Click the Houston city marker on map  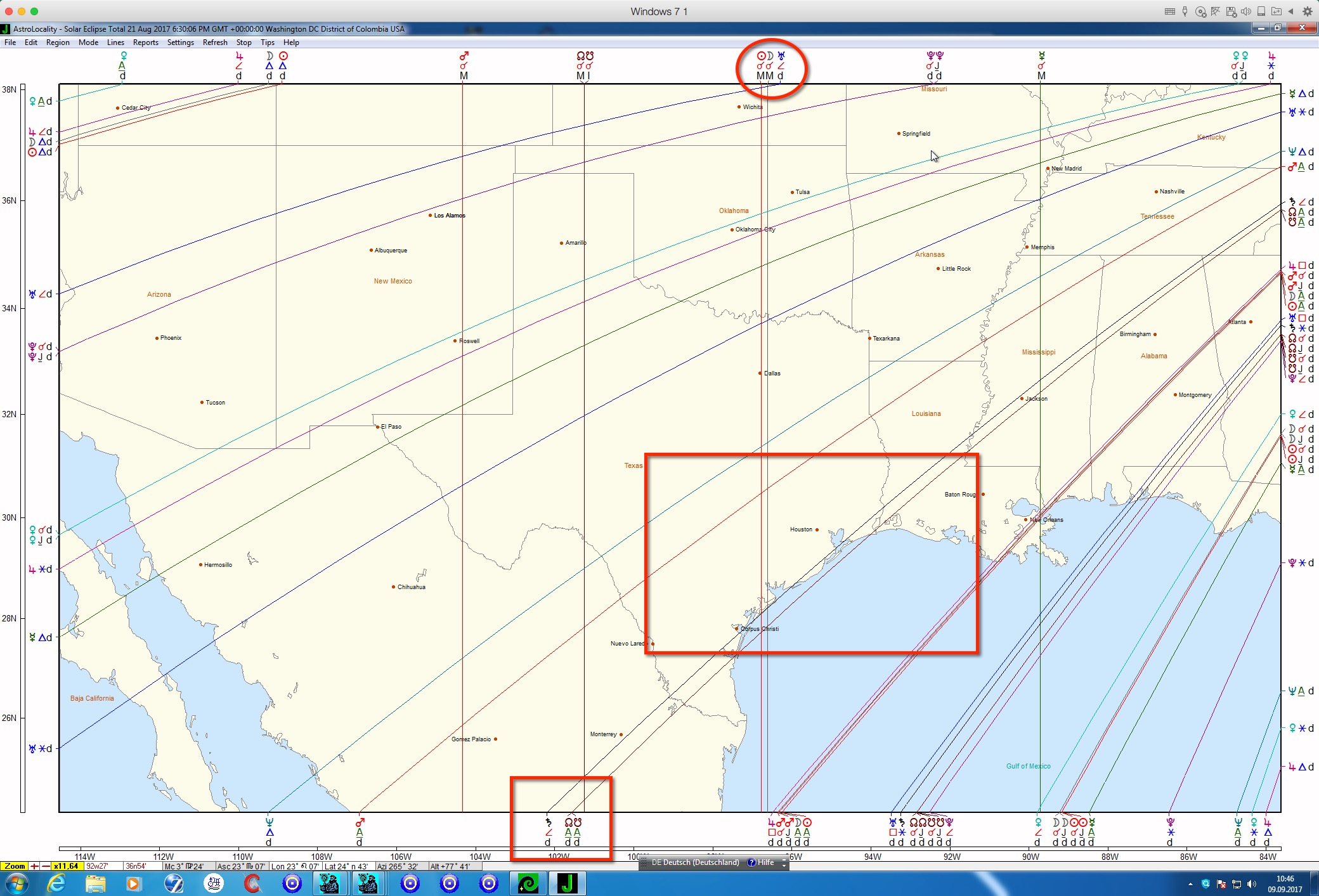click(817, 529)
